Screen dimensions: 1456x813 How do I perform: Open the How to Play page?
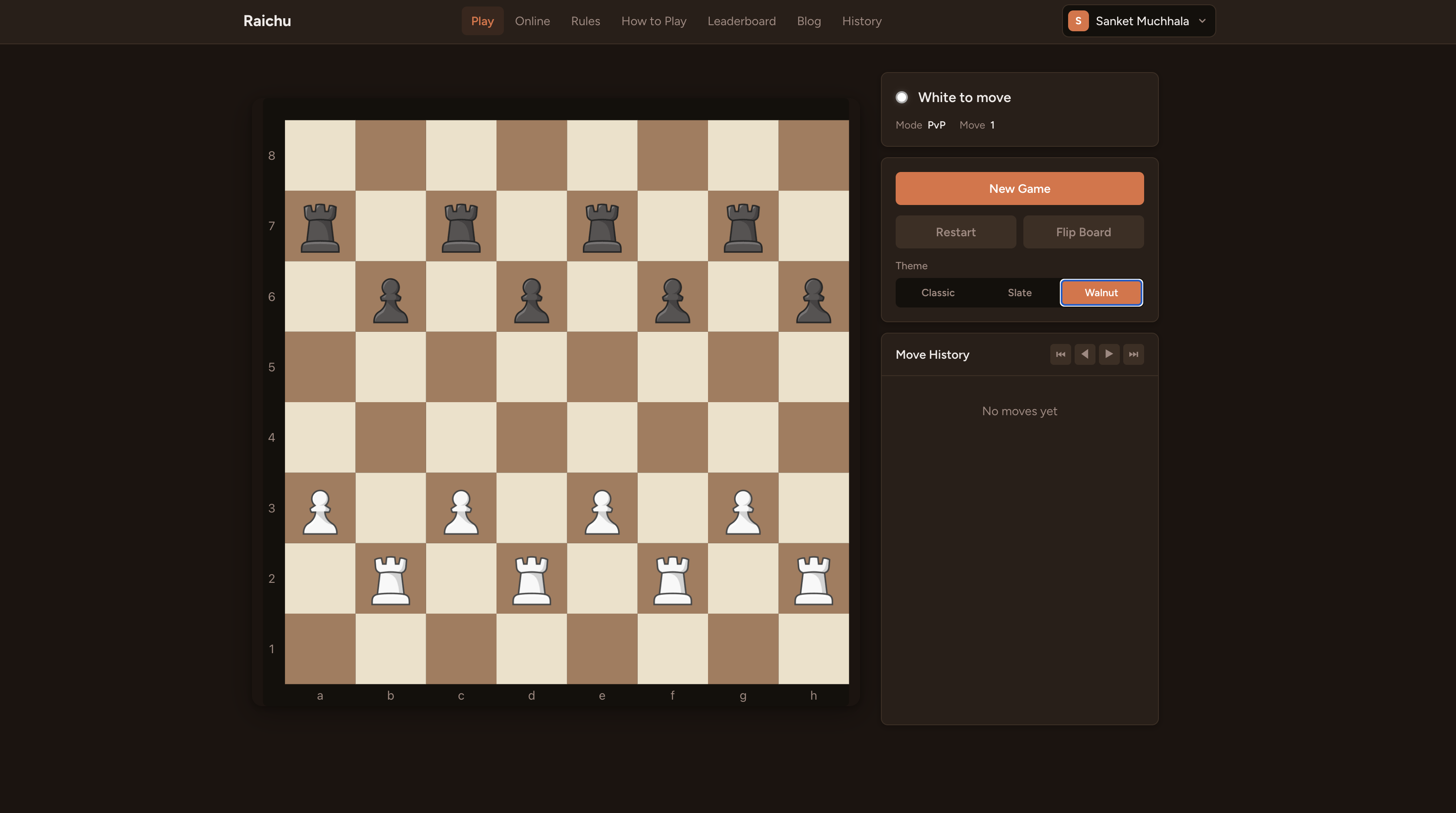pyautogui.click(x=654, y=21)
